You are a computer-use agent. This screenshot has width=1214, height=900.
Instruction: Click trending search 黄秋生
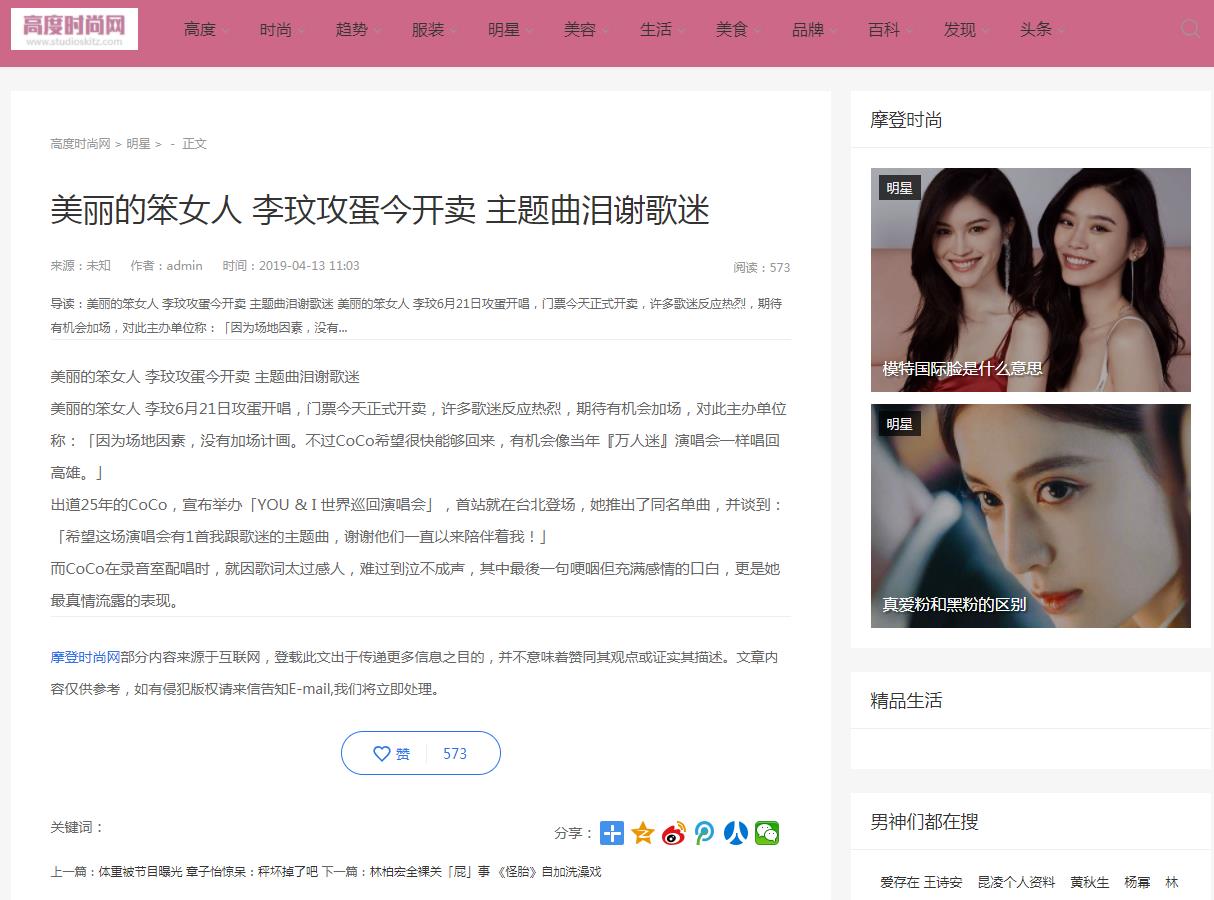[x=1090, y=882]
